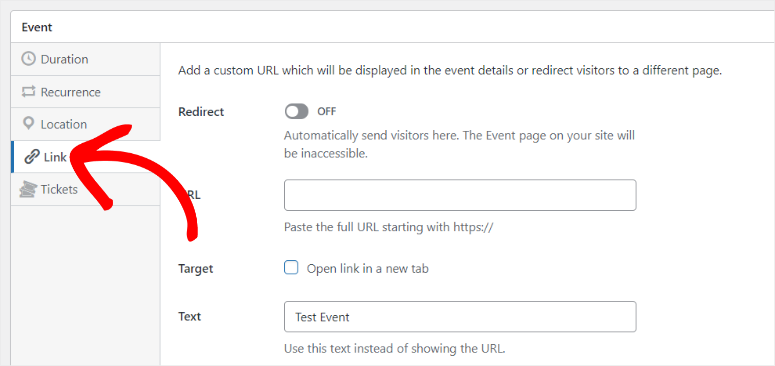Click the 'Target' field label
This screenshot has height=366, width=775.
click(x=195, y=269)
